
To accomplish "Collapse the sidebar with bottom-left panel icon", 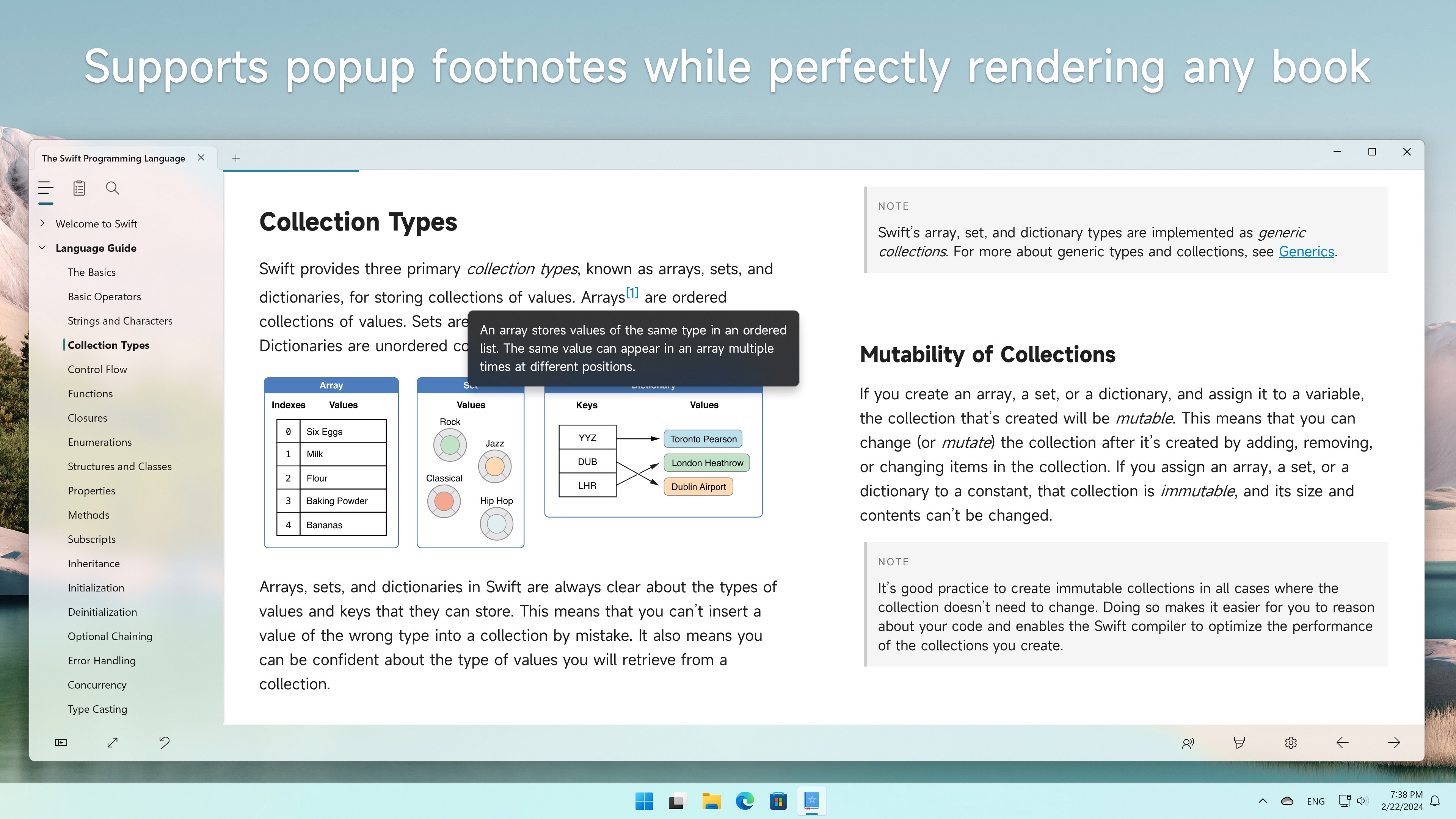I will (61, 742).
